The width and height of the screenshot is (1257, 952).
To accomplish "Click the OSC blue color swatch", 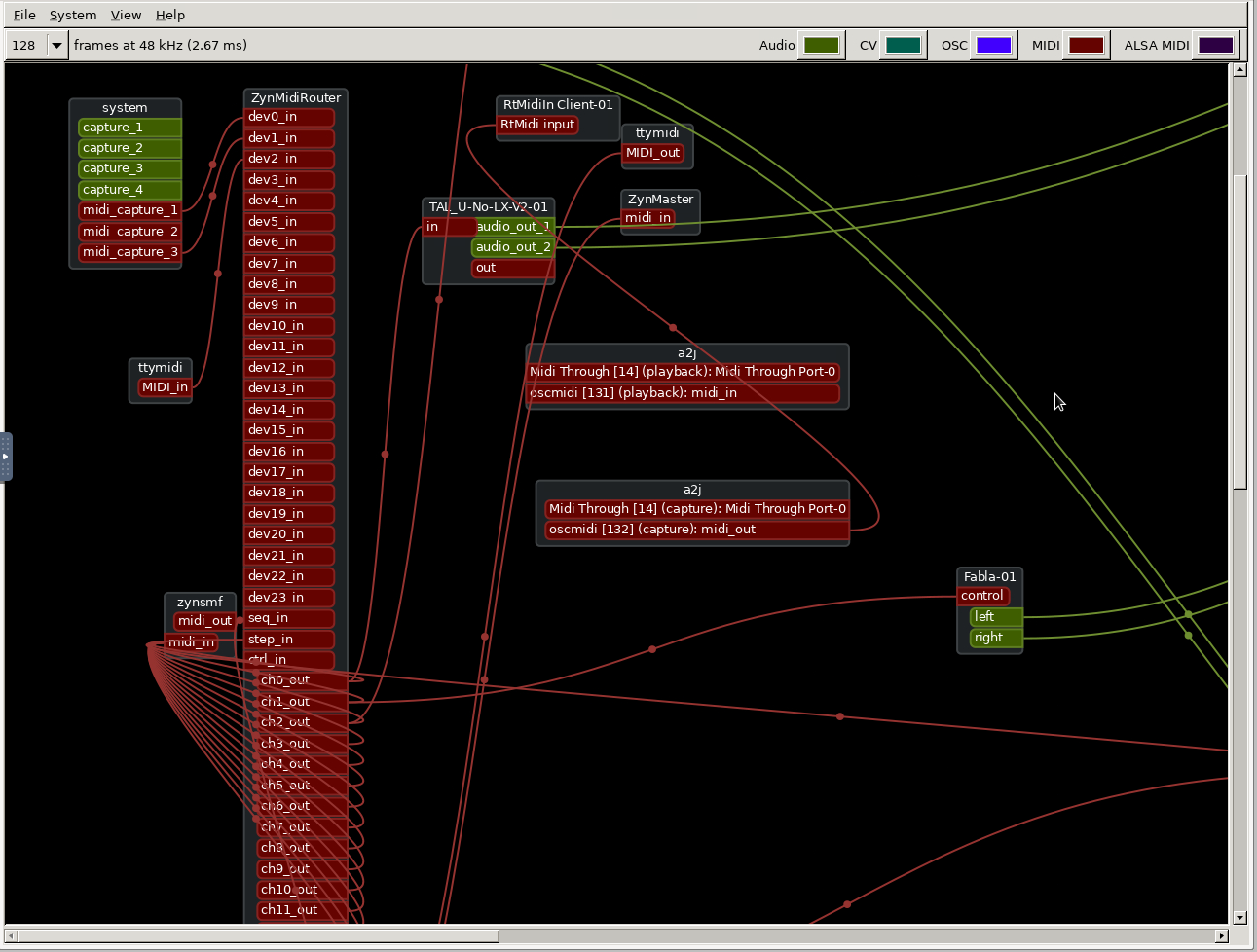I will point(993,45).
